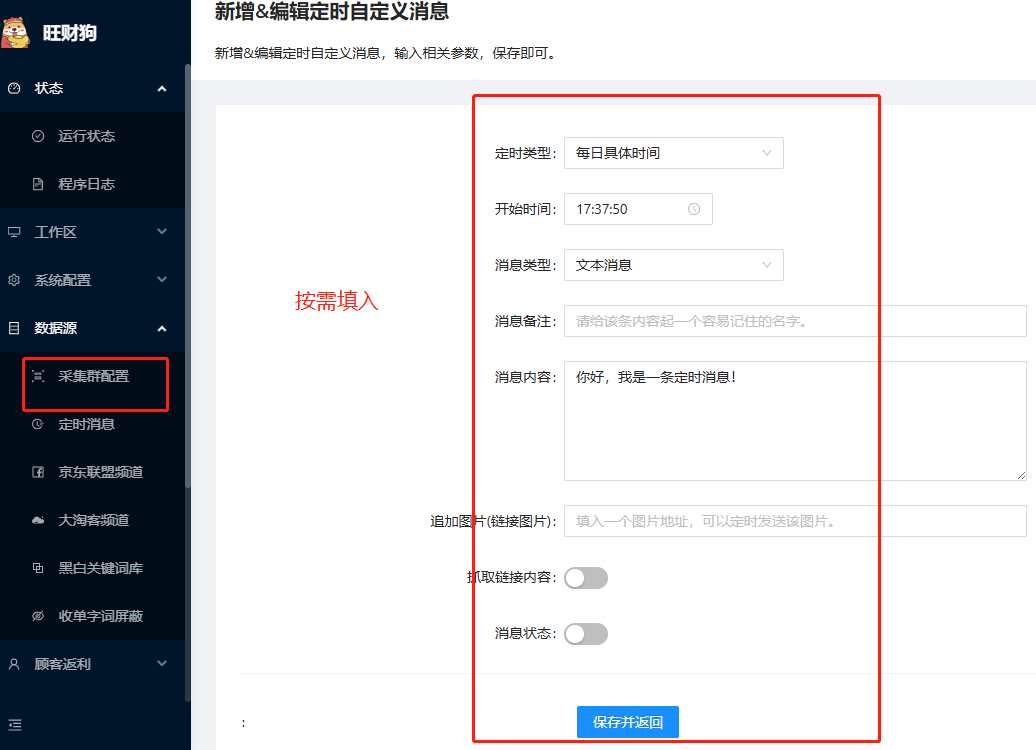This screenshot has width=1036, height=750.
Task: Enable the 消息状态 switch
Action: point(586,633)
